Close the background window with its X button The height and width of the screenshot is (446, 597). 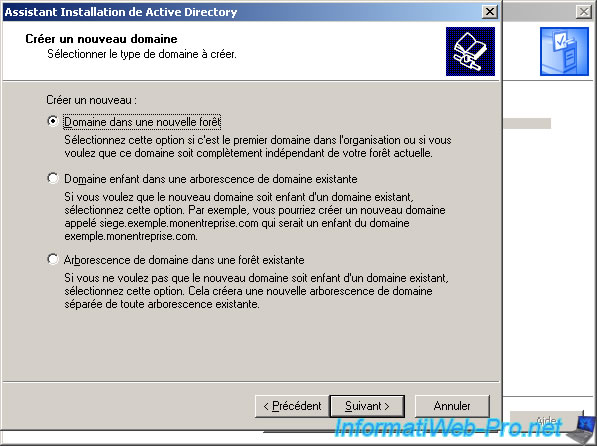(x=584, y=12)
